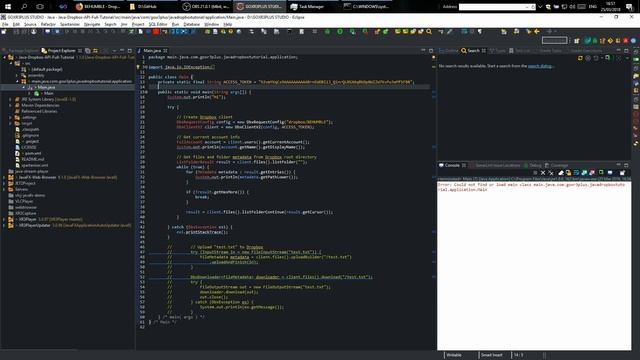Click Display Selected Console icon
This screenshot has height=360, width=640.
[x=610, y=173]
